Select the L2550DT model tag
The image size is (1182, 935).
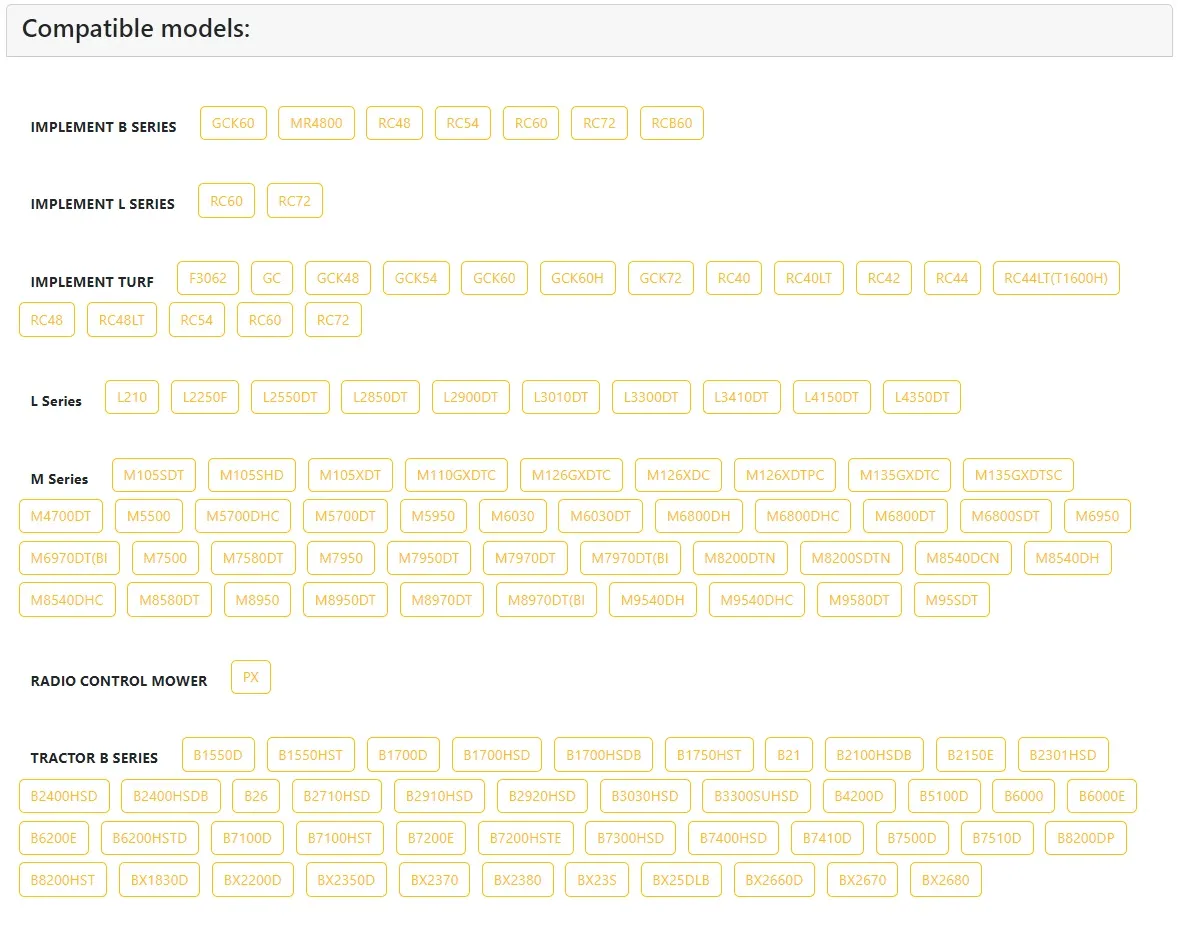tap(289, 397)
